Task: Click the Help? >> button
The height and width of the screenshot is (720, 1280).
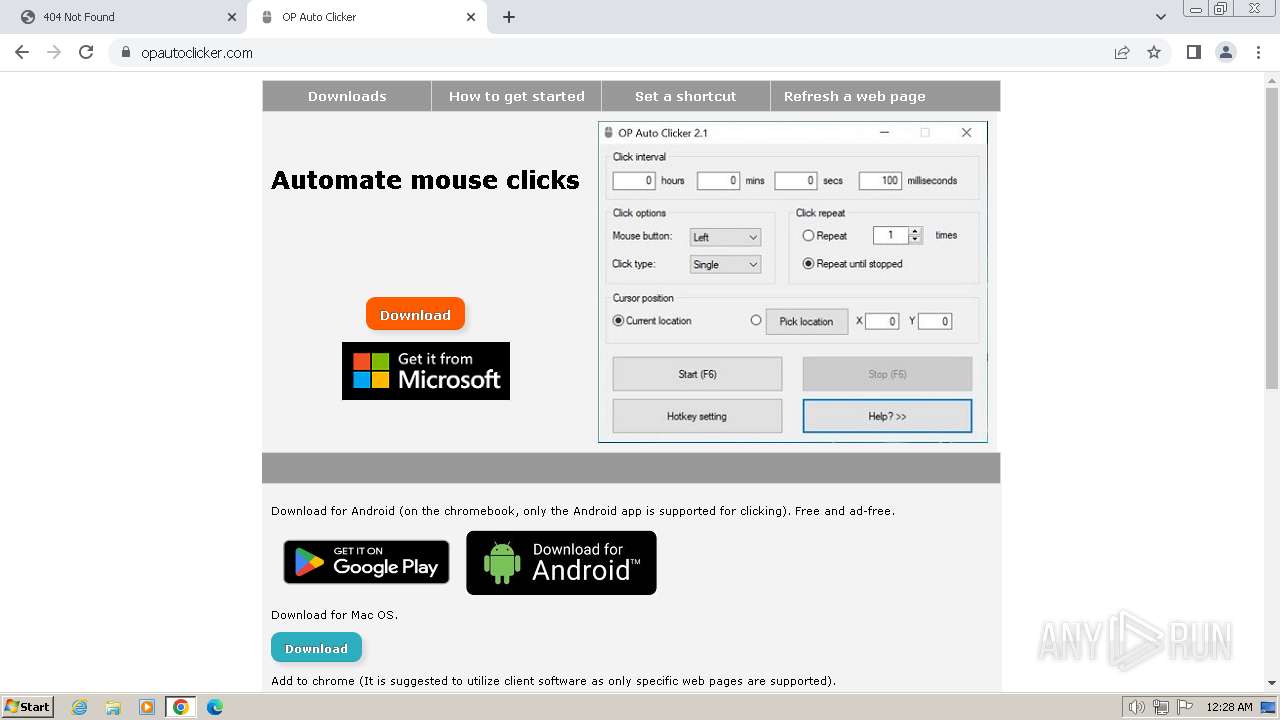Action: tap(887, 416)
